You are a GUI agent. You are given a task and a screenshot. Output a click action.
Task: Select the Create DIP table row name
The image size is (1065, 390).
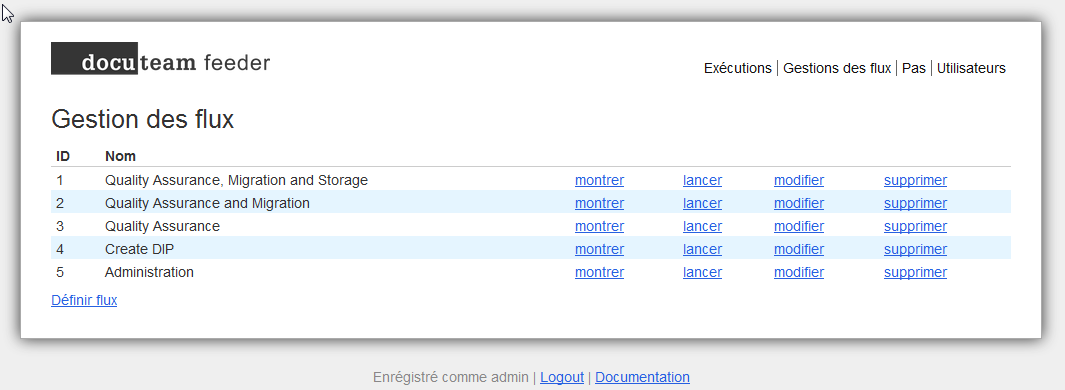(139, 249)
